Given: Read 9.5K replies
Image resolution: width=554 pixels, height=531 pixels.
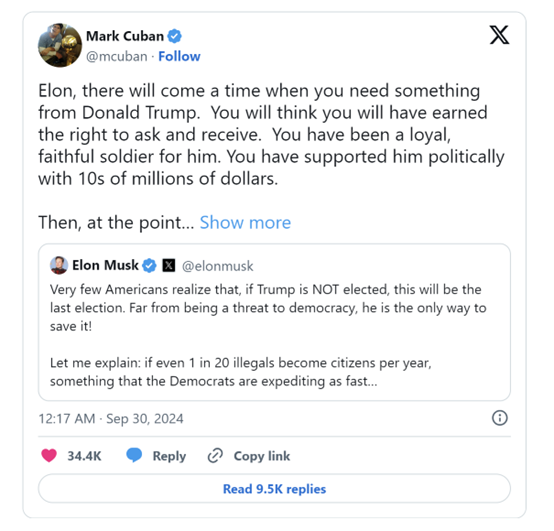Looking at the screenshot, I should 274,489.
